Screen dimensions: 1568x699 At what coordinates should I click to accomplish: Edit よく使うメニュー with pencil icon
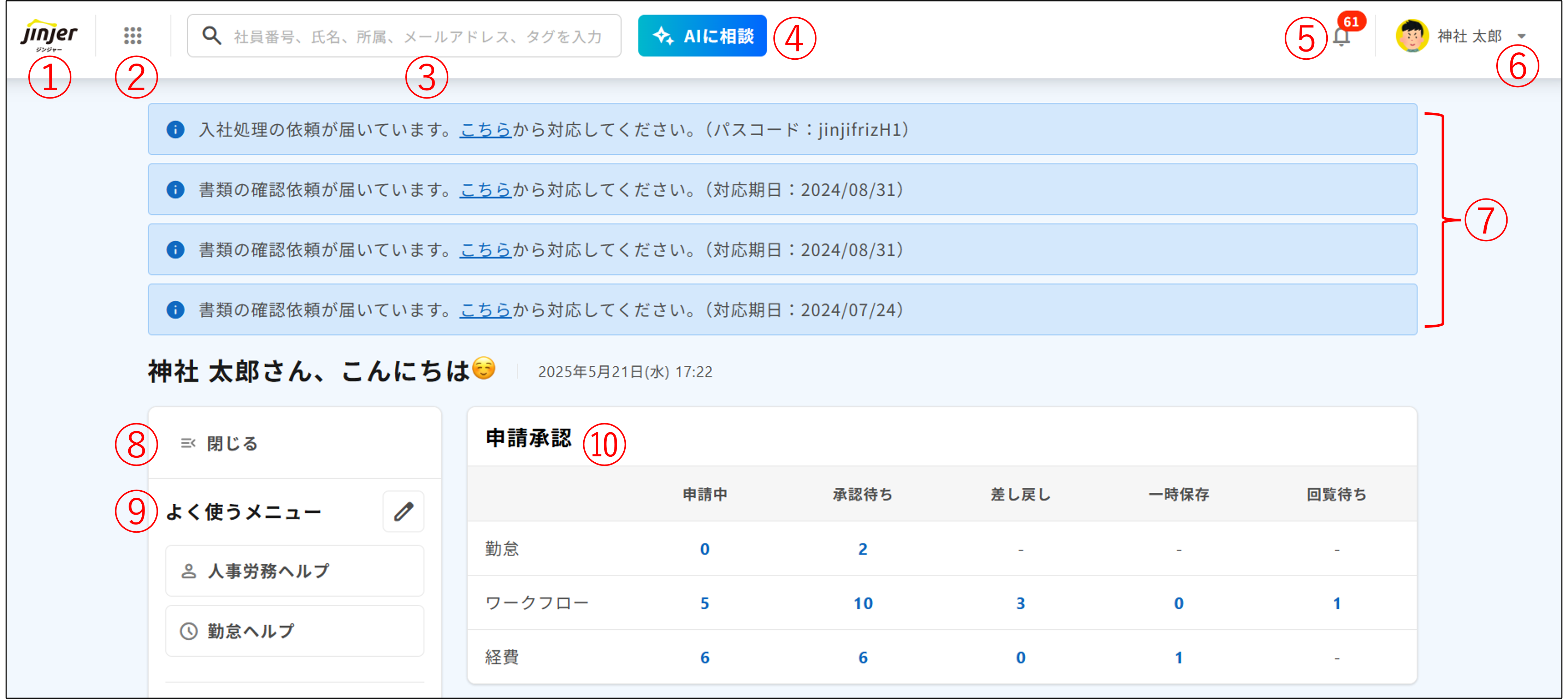click(403, 512)
